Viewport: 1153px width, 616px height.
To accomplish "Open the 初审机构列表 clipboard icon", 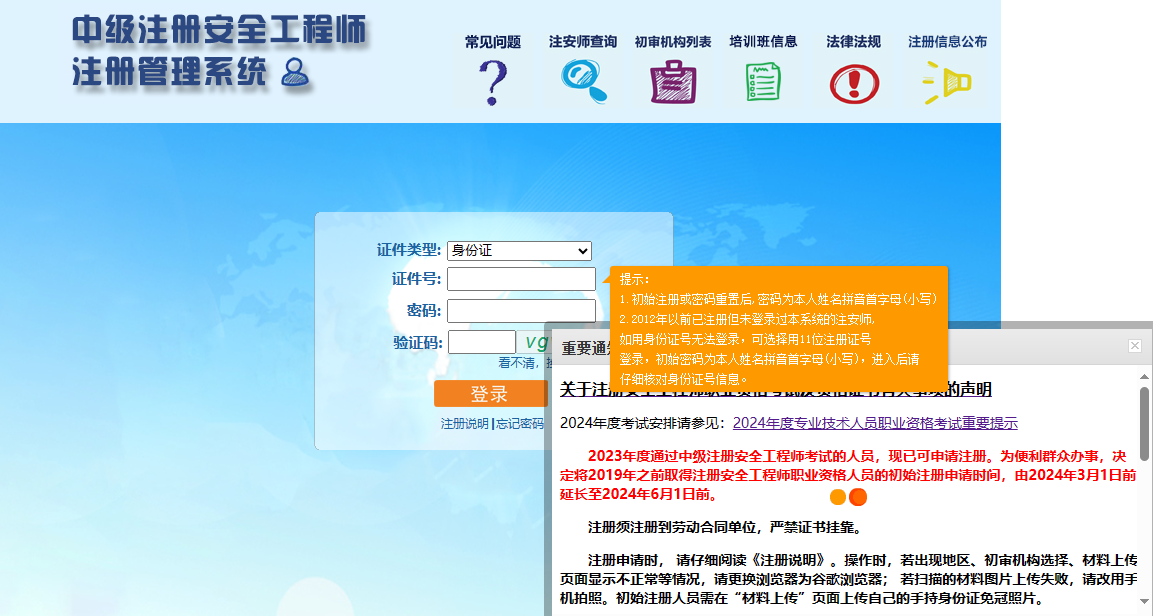I will [x=673, y=82].
